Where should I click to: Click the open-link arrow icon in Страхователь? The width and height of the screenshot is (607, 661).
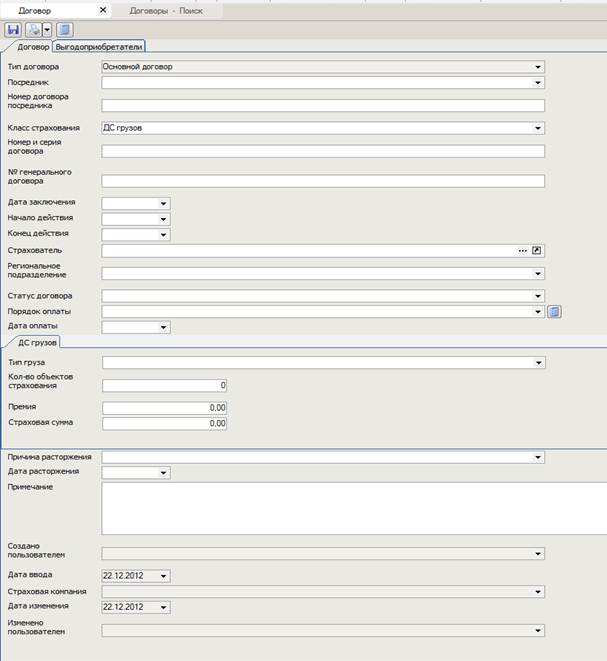click(x=537, y=250)
